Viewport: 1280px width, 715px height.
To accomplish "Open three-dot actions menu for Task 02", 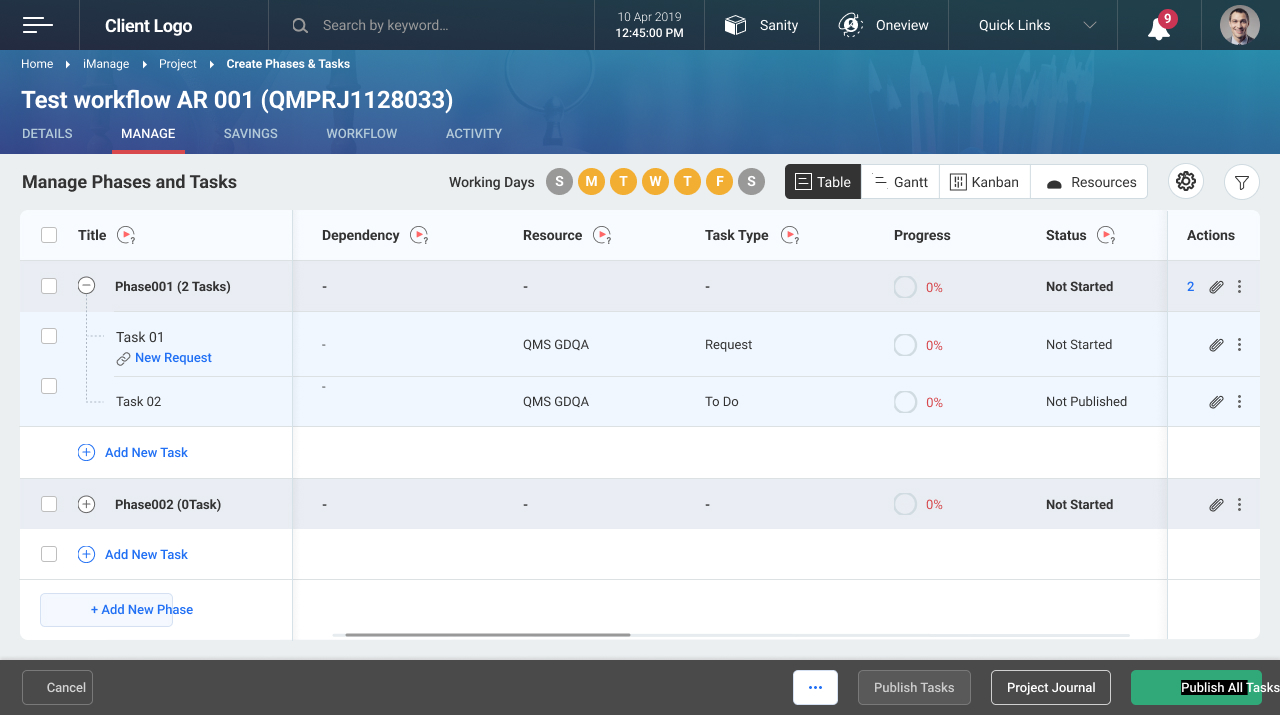I will (1240, 402).
